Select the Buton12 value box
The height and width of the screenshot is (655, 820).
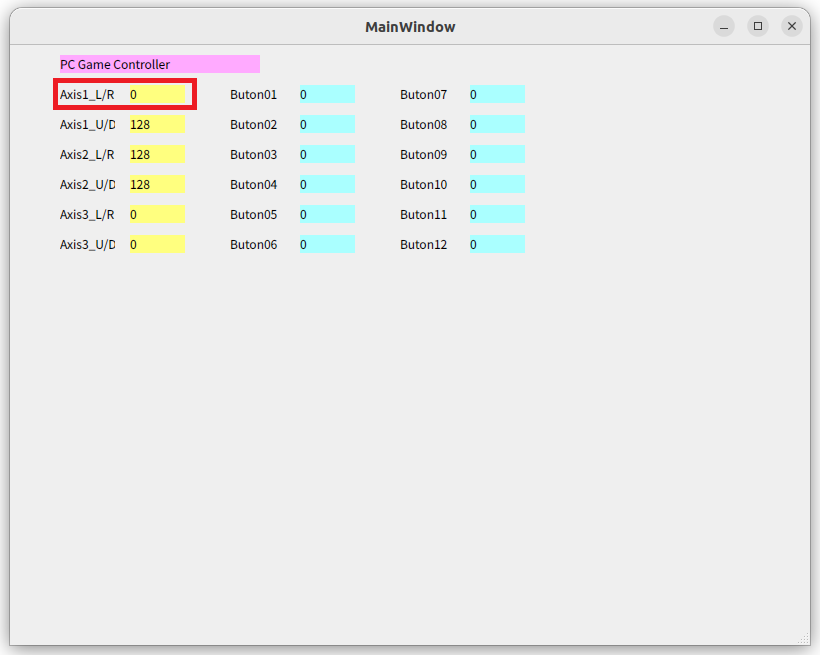coord(495,244)
